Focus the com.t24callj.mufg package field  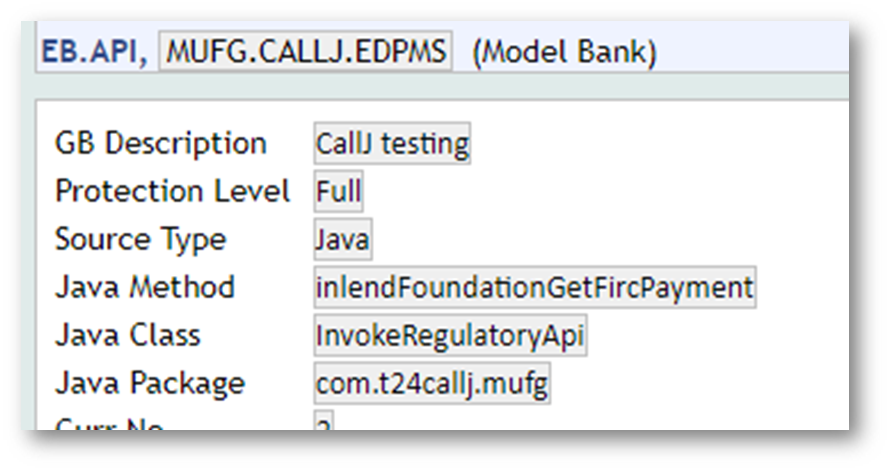tap(432, 384)
